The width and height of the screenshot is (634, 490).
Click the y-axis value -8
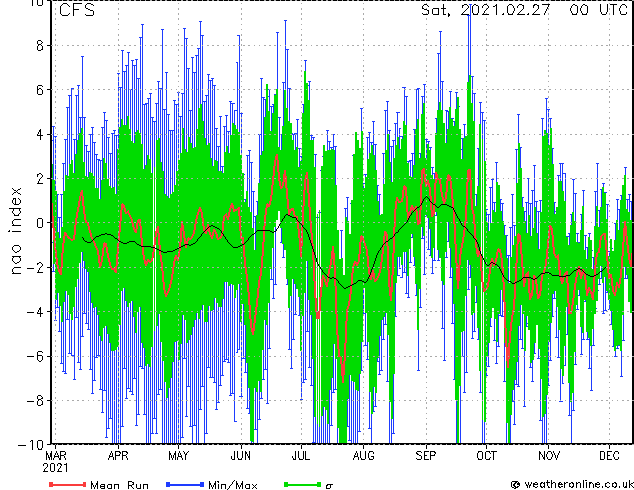pos(35,401)
